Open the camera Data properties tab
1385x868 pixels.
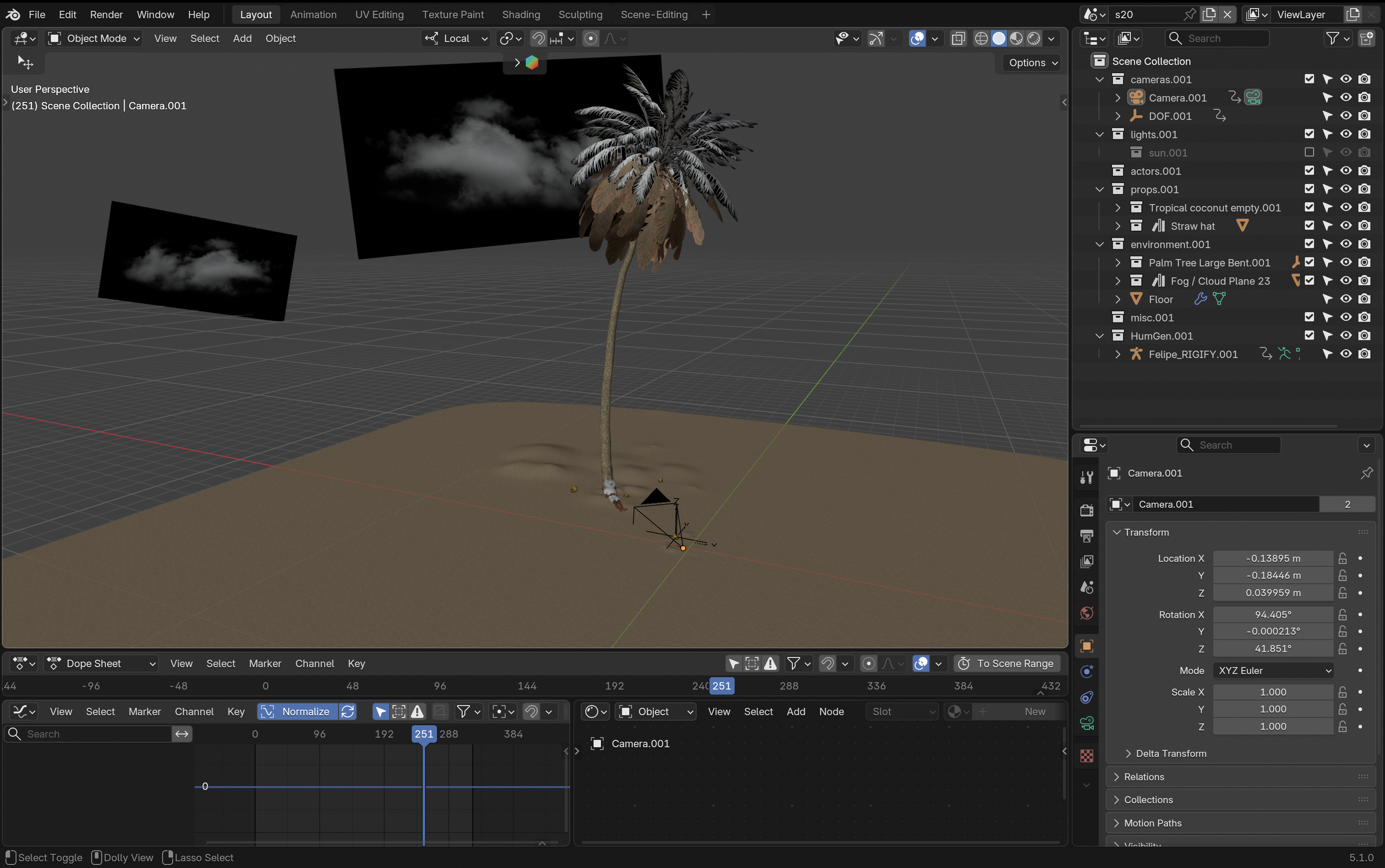point(1086,723)
